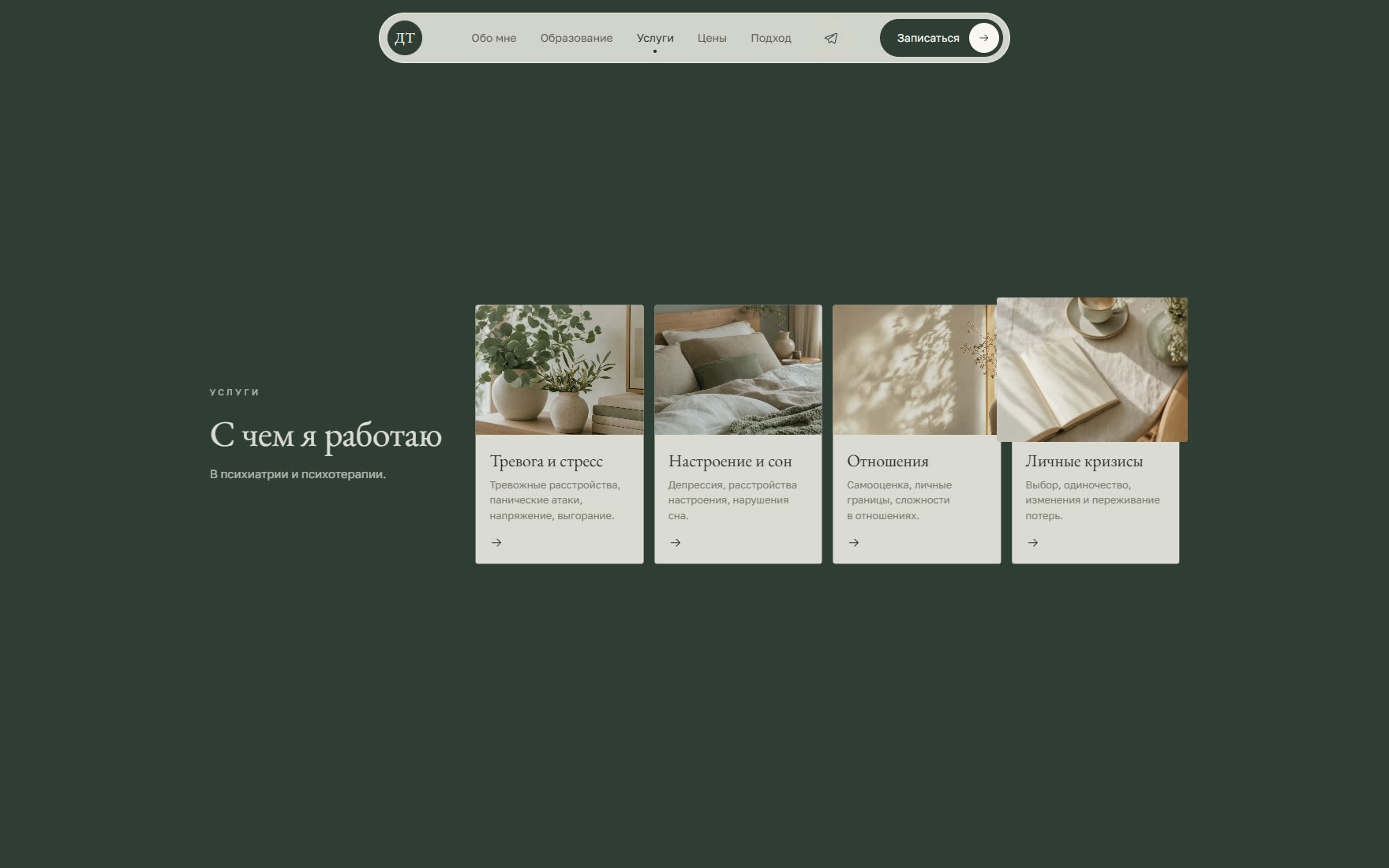
Task: Open the Образование nav item
Action: pyautogui.click(x=576, y=38)
